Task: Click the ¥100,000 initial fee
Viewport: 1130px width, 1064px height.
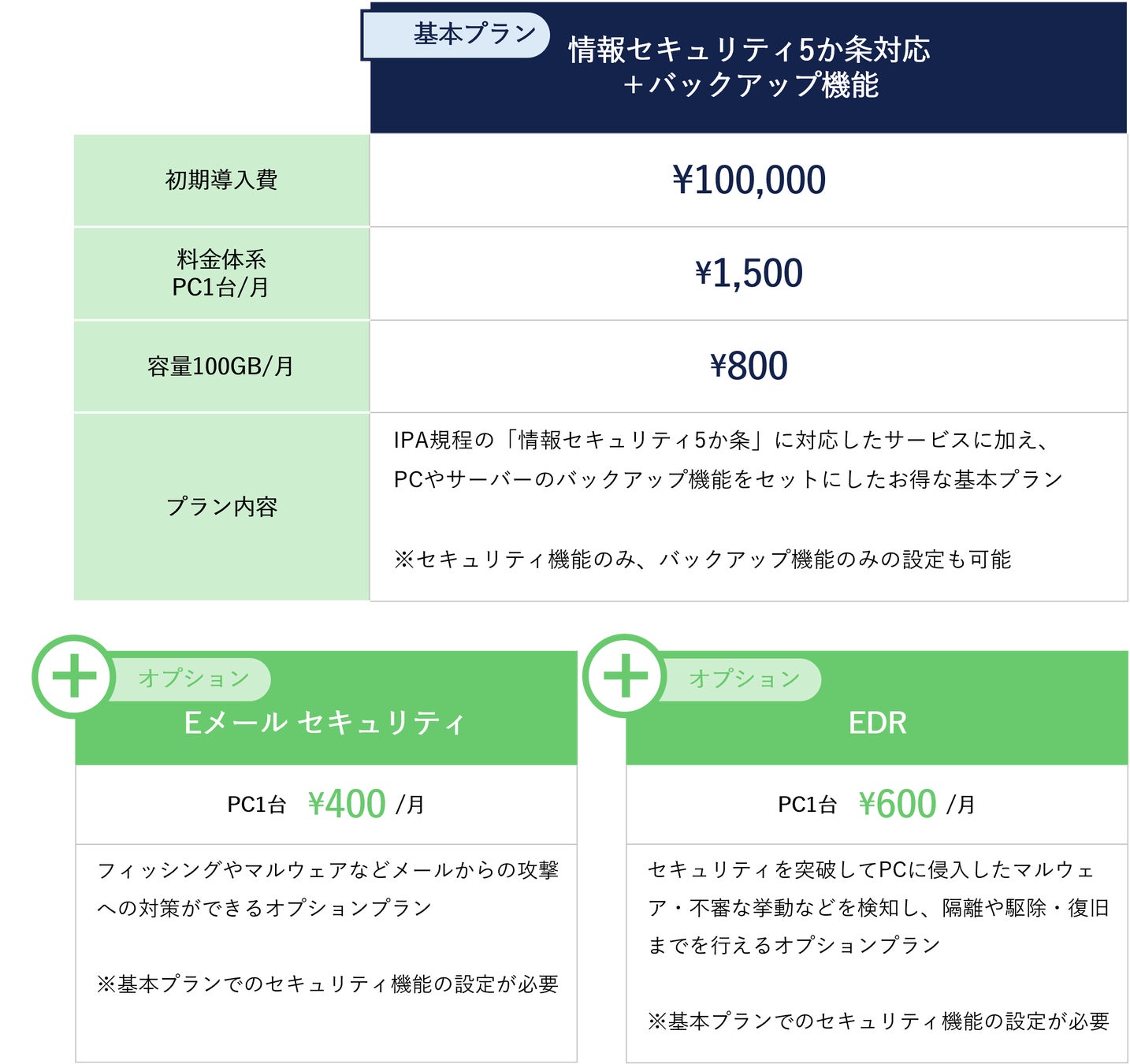Action: point(749,180)
